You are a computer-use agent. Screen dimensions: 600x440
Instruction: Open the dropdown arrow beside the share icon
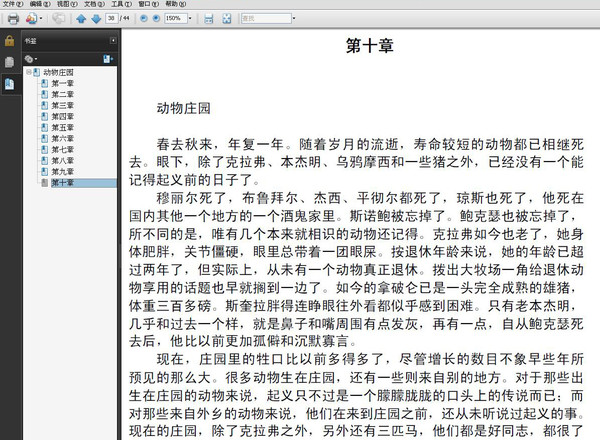click(x=41, y=18)
